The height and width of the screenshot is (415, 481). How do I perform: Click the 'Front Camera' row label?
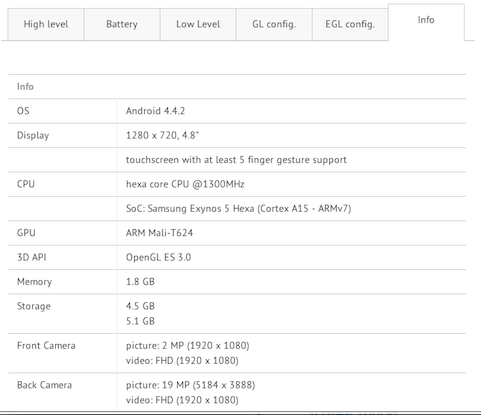(46, 346)
